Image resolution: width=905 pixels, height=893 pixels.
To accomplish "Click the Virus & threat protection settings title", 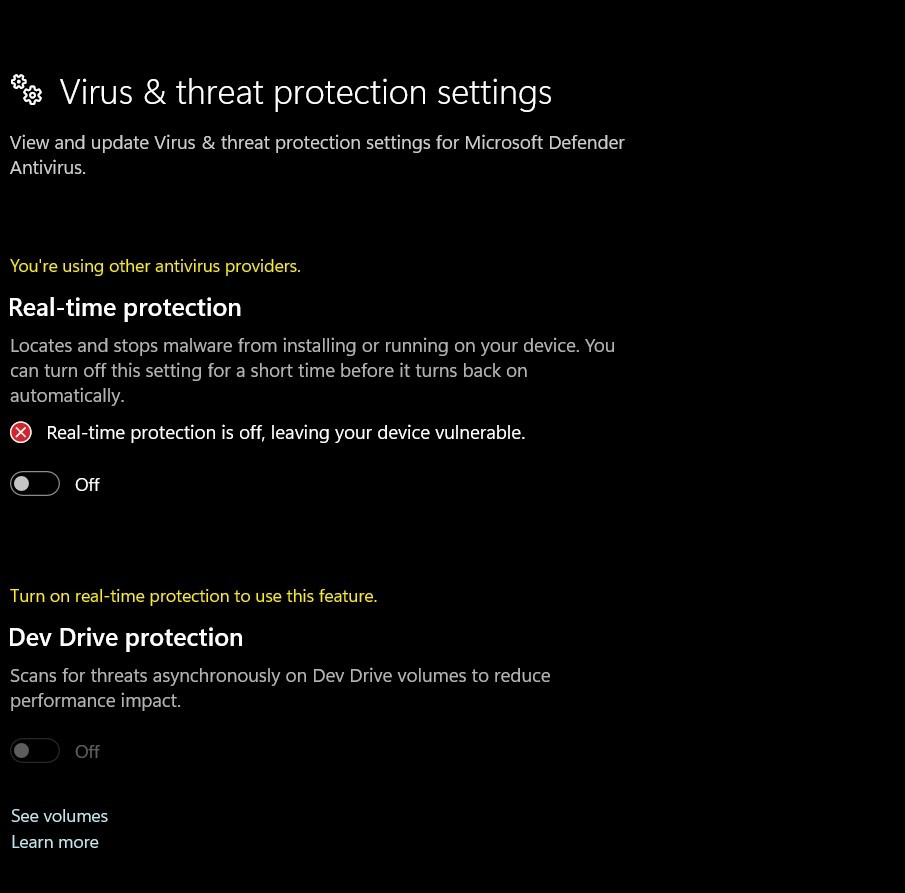I will point(306,92).
